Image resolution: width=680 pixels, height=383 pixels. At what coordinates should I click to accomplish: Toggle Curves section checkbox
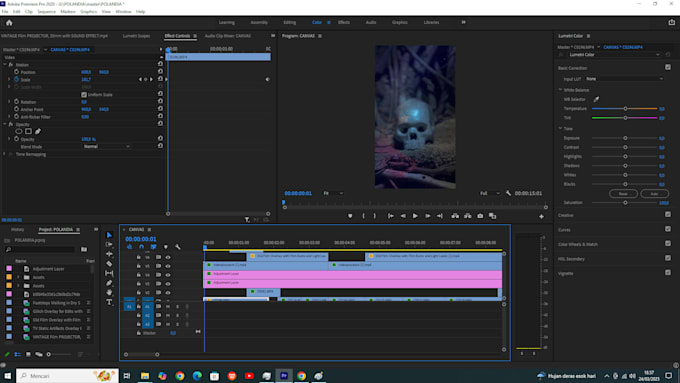(668, 229)
